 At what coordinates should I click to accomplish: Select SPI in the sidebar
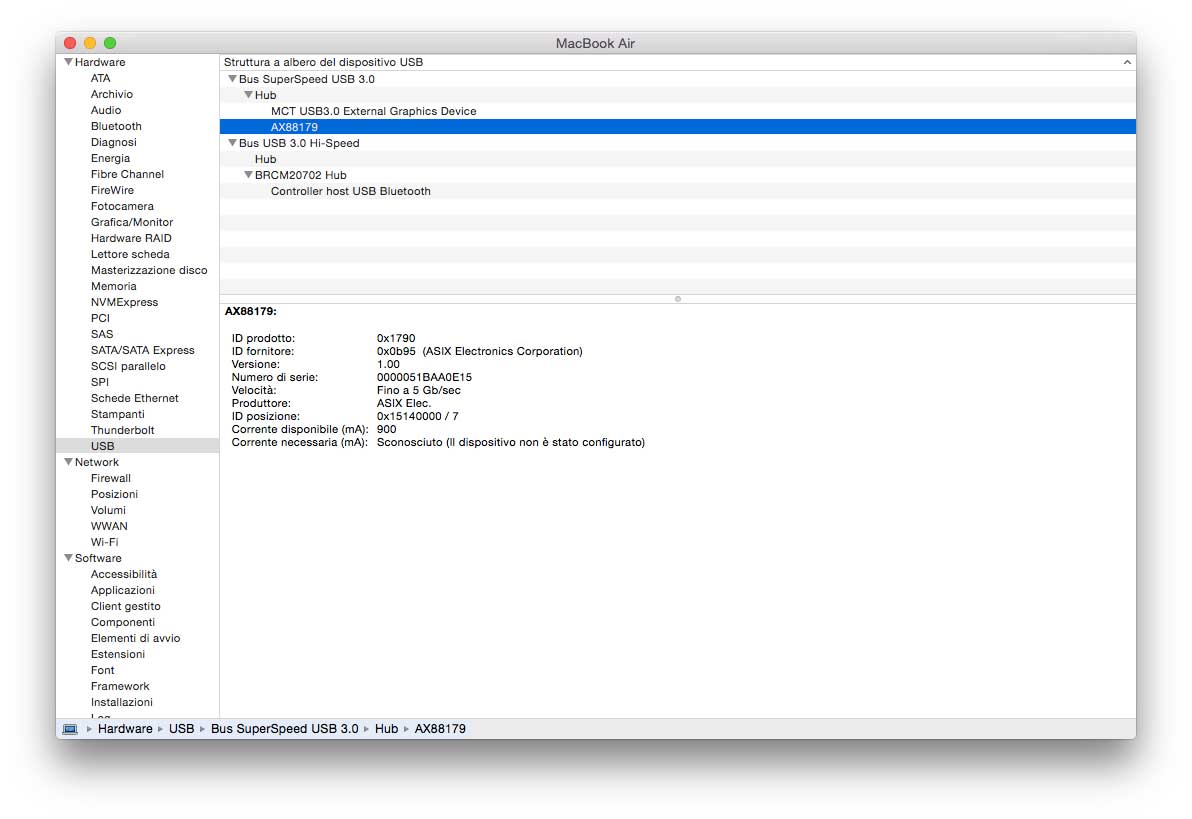click(100, 381)
